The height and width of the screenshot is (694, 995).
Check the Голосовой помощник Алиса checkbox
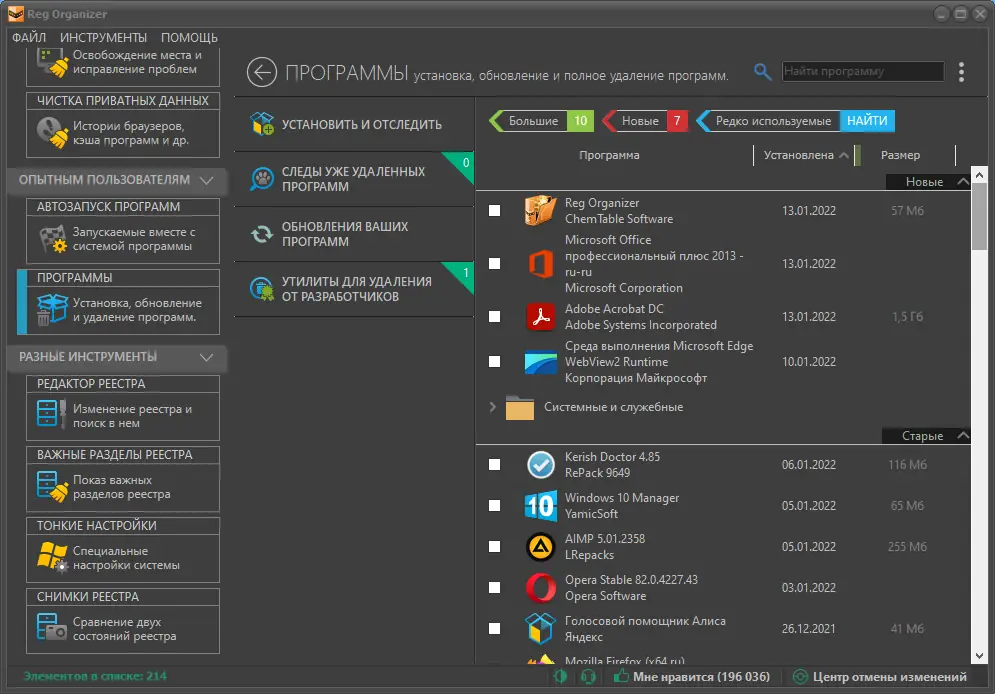494,629
